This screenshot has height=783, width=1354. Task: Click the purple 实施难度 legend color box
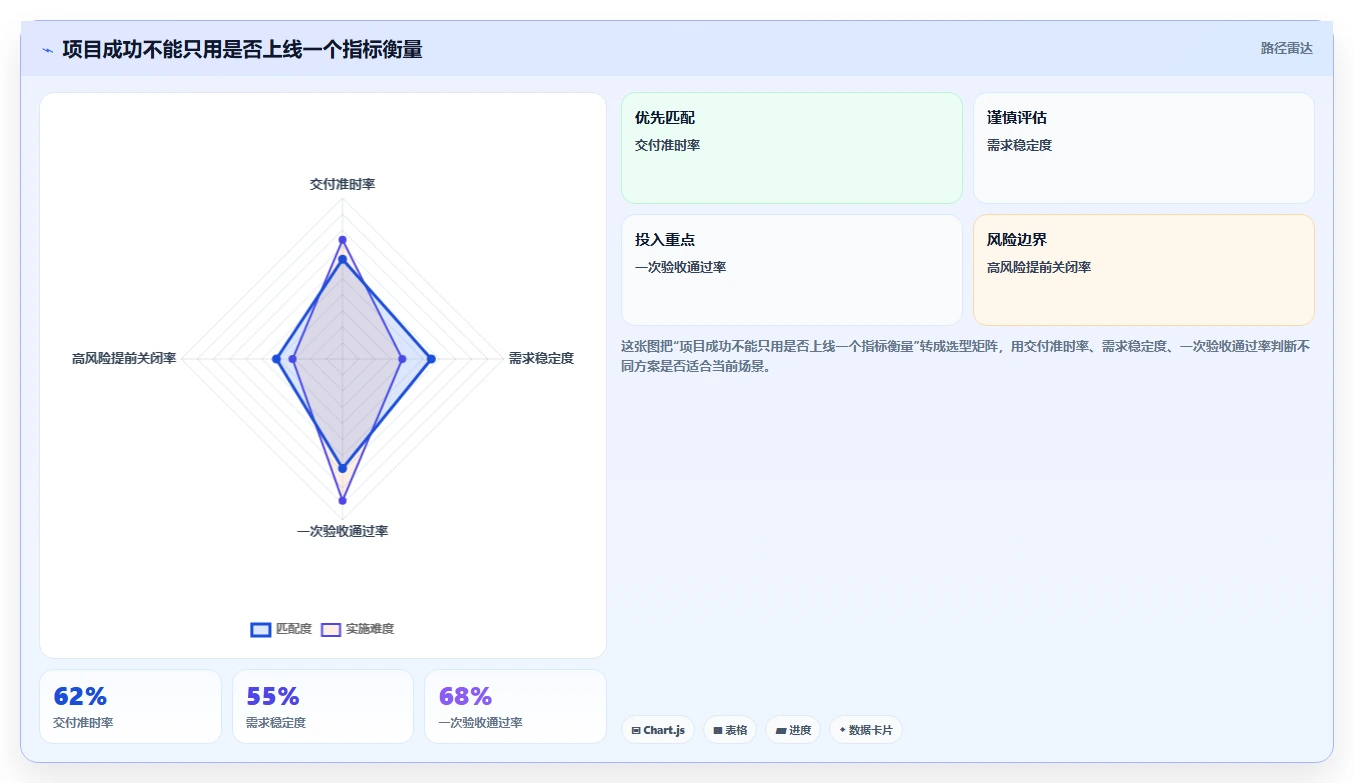pyautogui.click(x=331, y=629)
